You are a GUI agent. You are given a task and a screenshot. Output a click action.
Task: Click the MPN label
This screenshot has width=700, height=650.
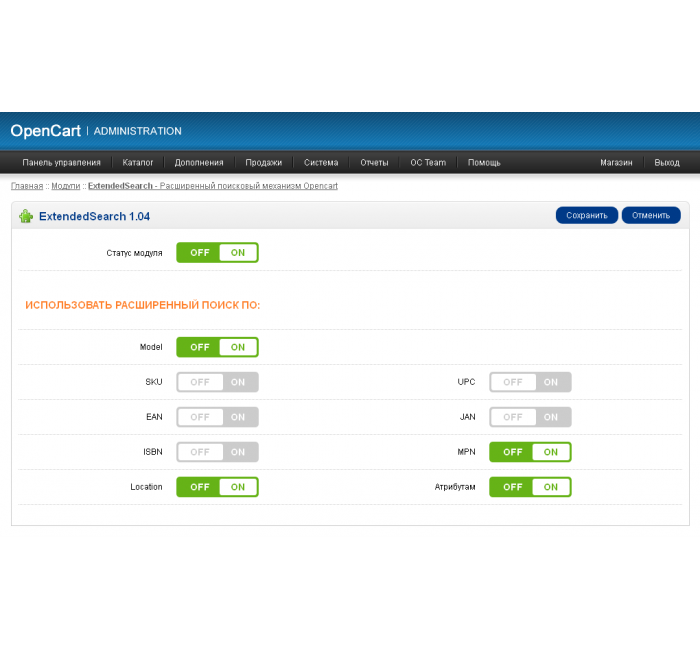(x=466, y=452)
